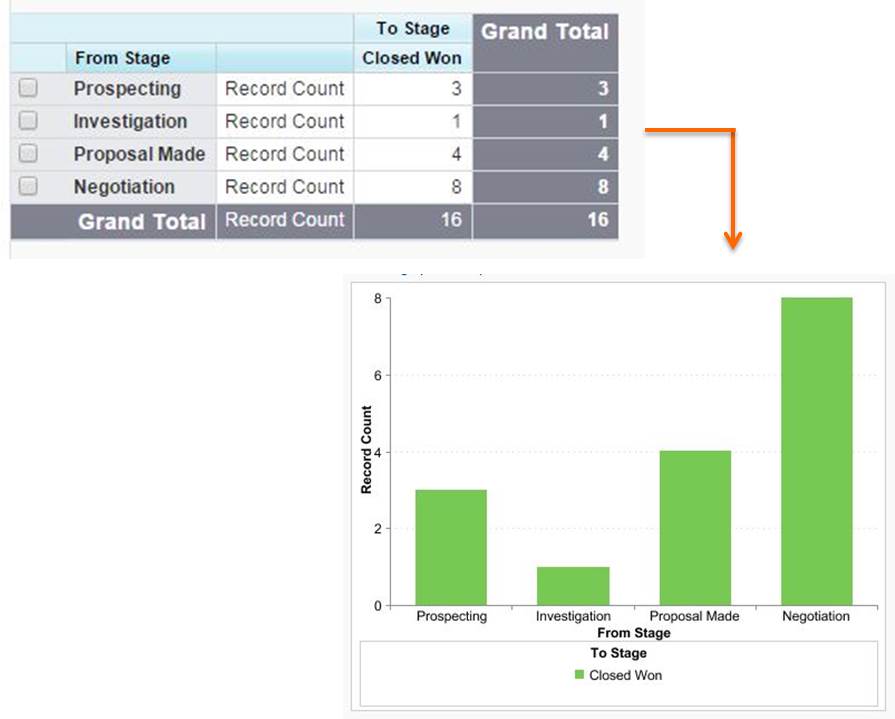Select the Prospecting bar in the chart
This screenshot has height=719, width=895.
(451, 547)
